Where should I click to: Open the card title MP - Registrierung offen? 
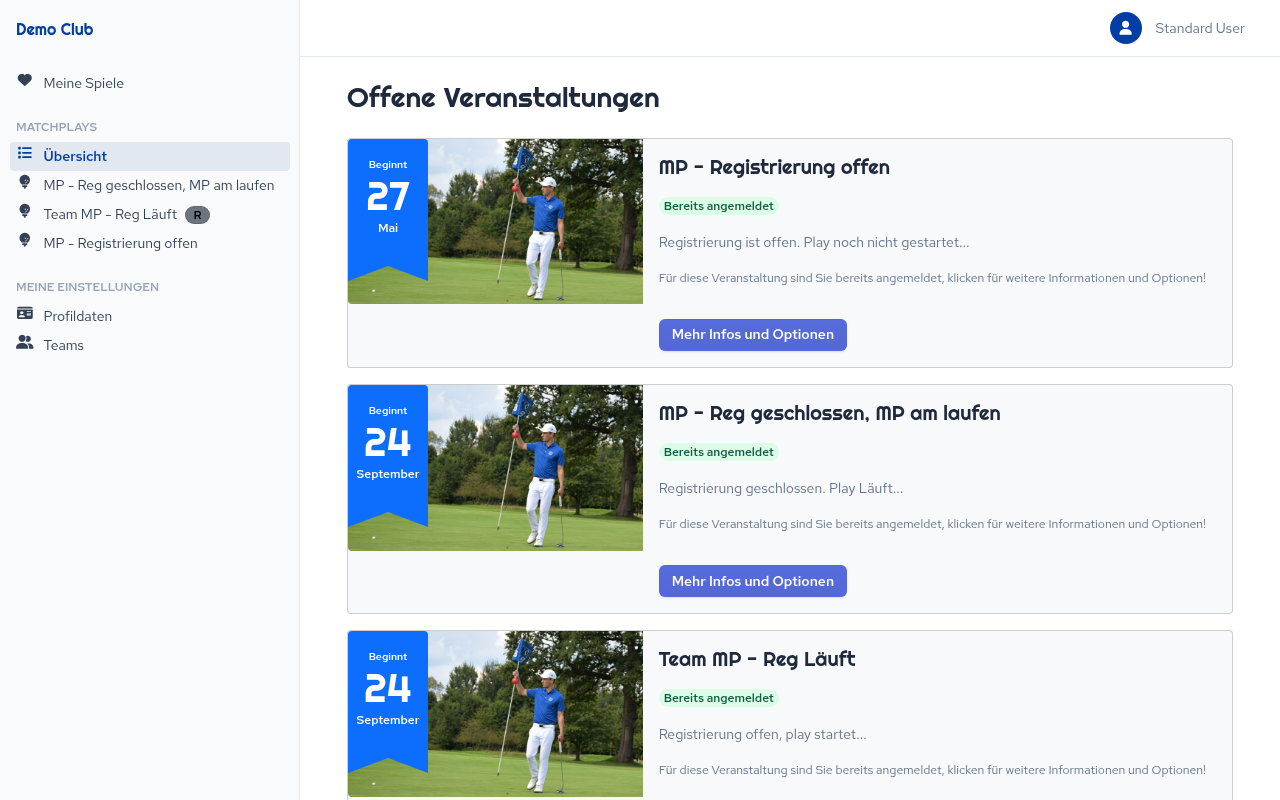[774, 167]
